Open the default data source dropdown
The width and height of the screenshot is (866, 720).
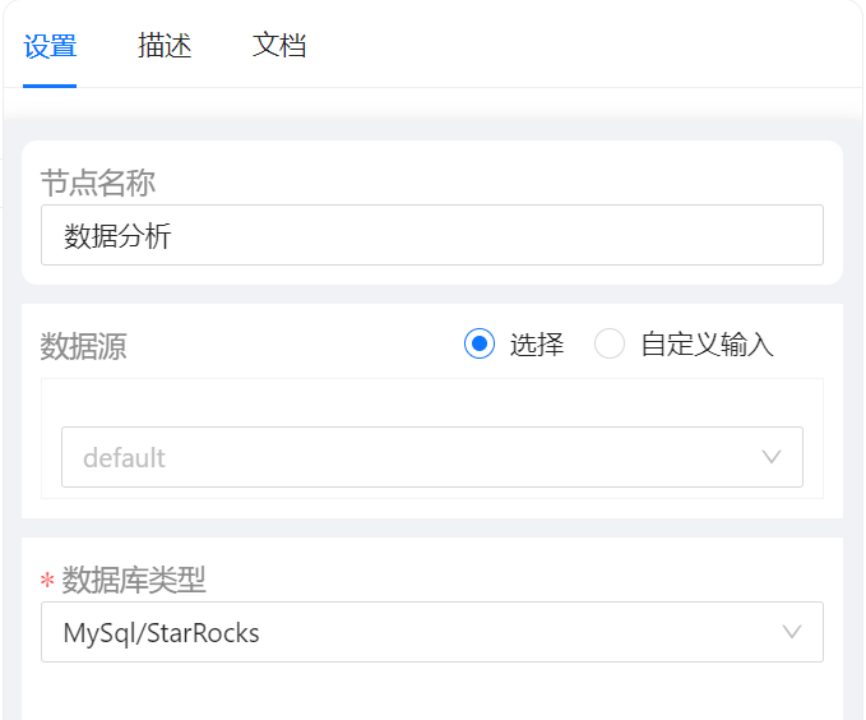tap(432, 457)
